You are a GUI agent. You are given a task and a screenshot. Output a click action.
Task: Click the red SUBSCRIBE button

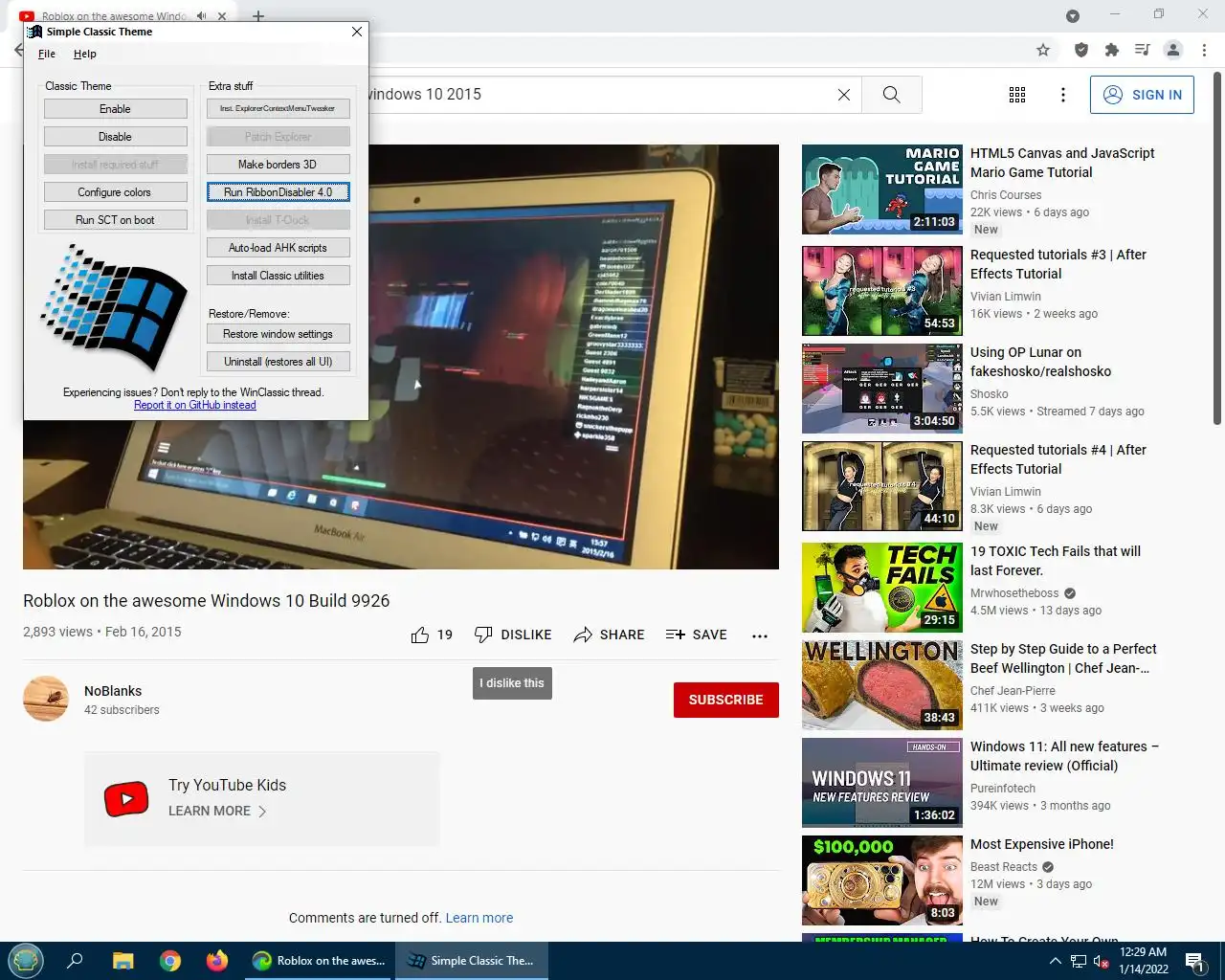(726, 700)
